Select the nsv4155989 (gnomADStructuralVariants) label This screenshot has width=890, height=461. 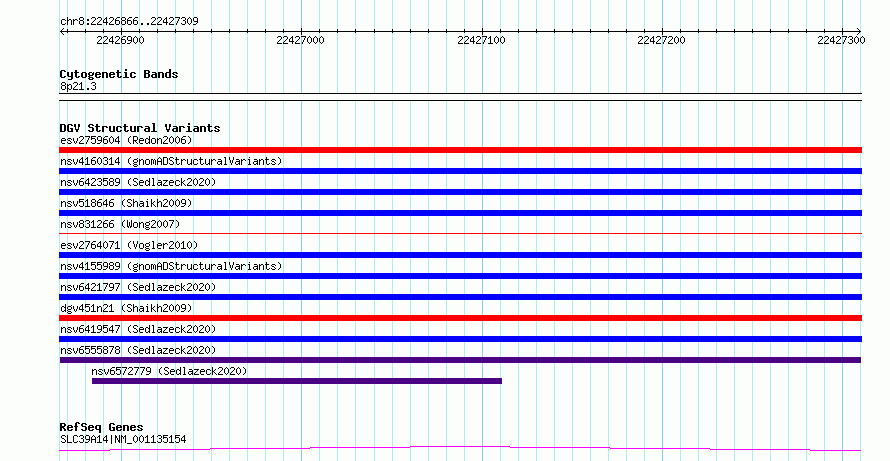[x=171, y=266]
